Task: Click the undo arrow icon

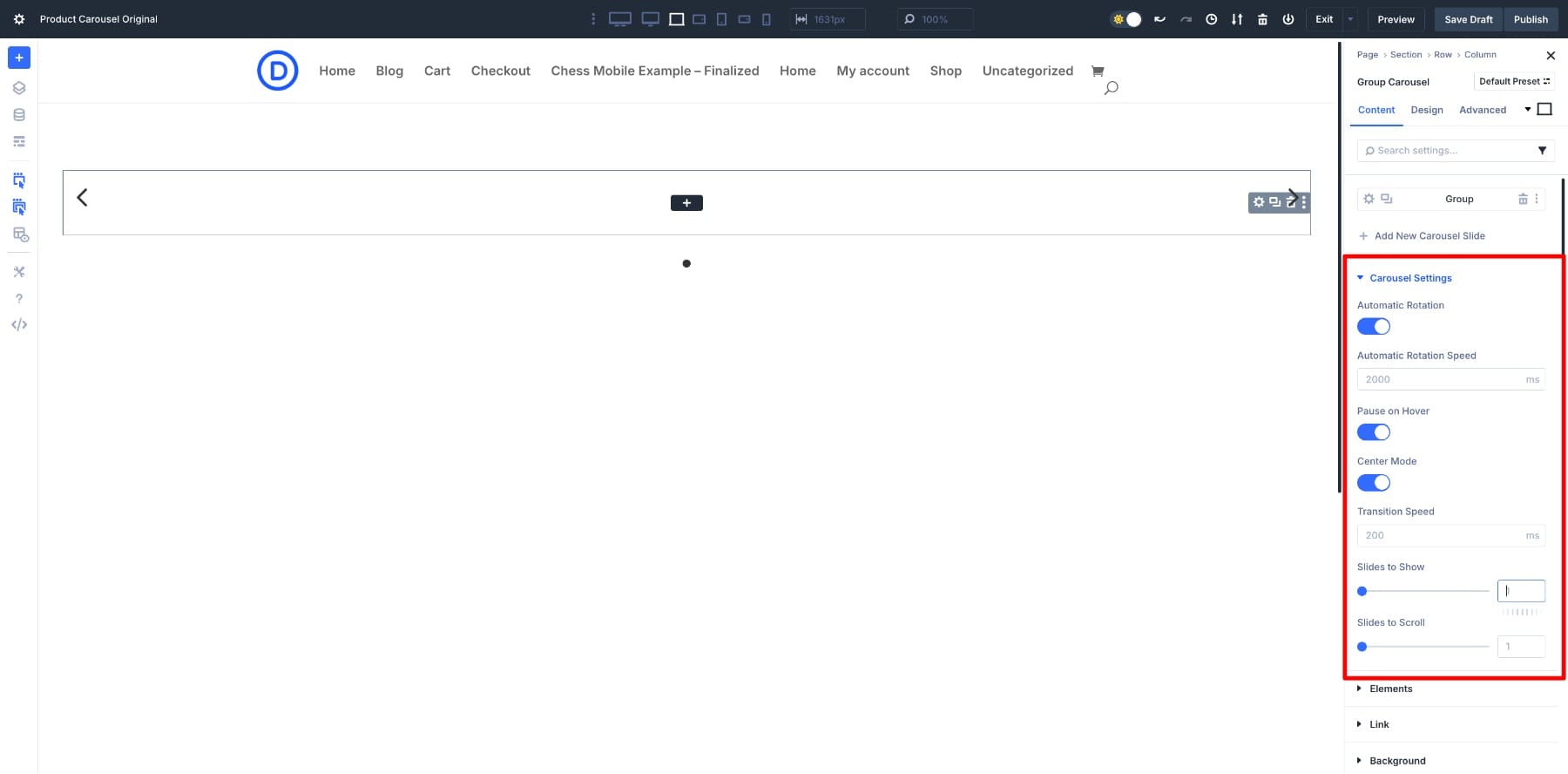Action: [x=1159, y=19]
